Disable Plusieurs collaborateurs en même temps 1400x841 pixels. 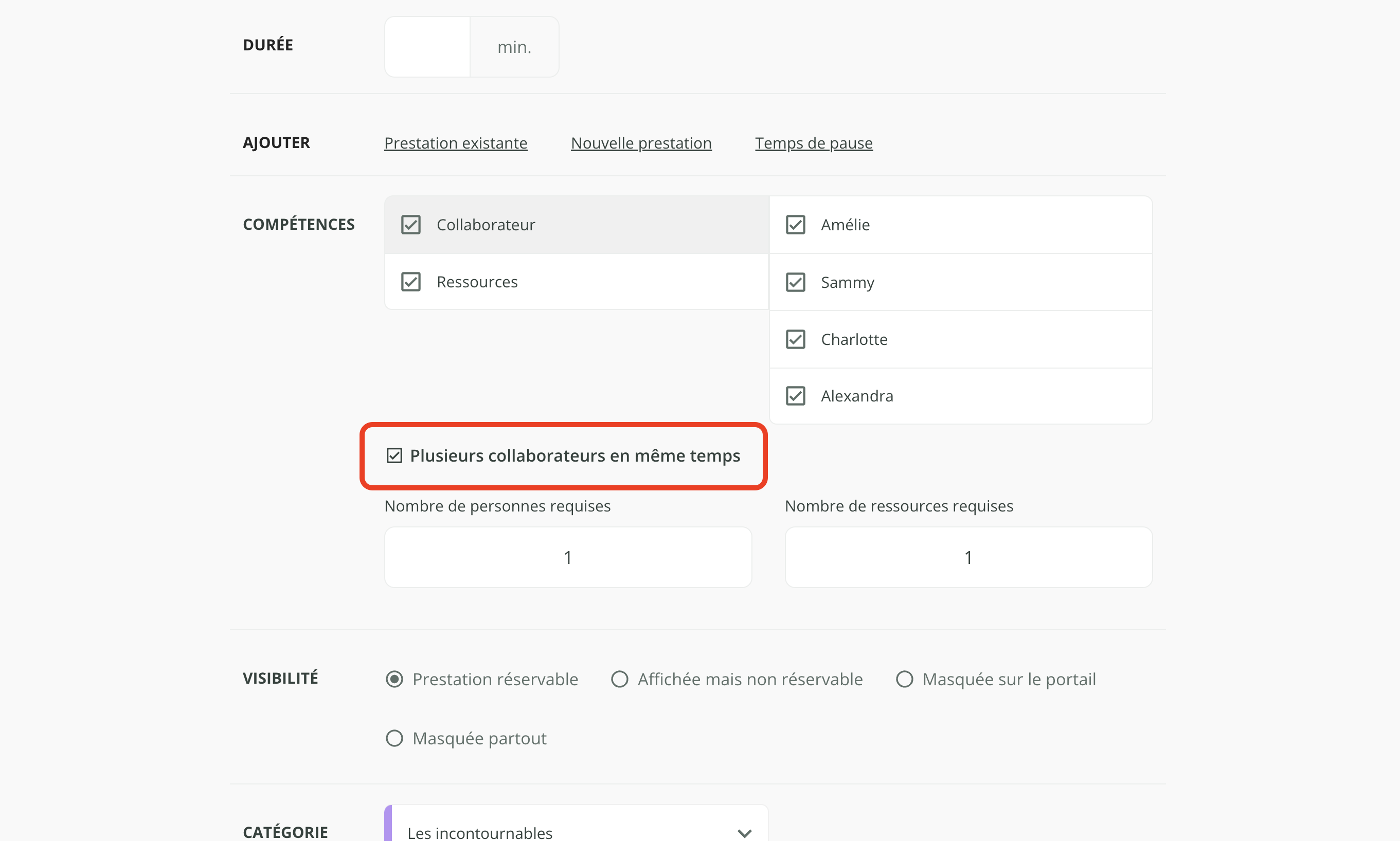click(x=394, y=455)
